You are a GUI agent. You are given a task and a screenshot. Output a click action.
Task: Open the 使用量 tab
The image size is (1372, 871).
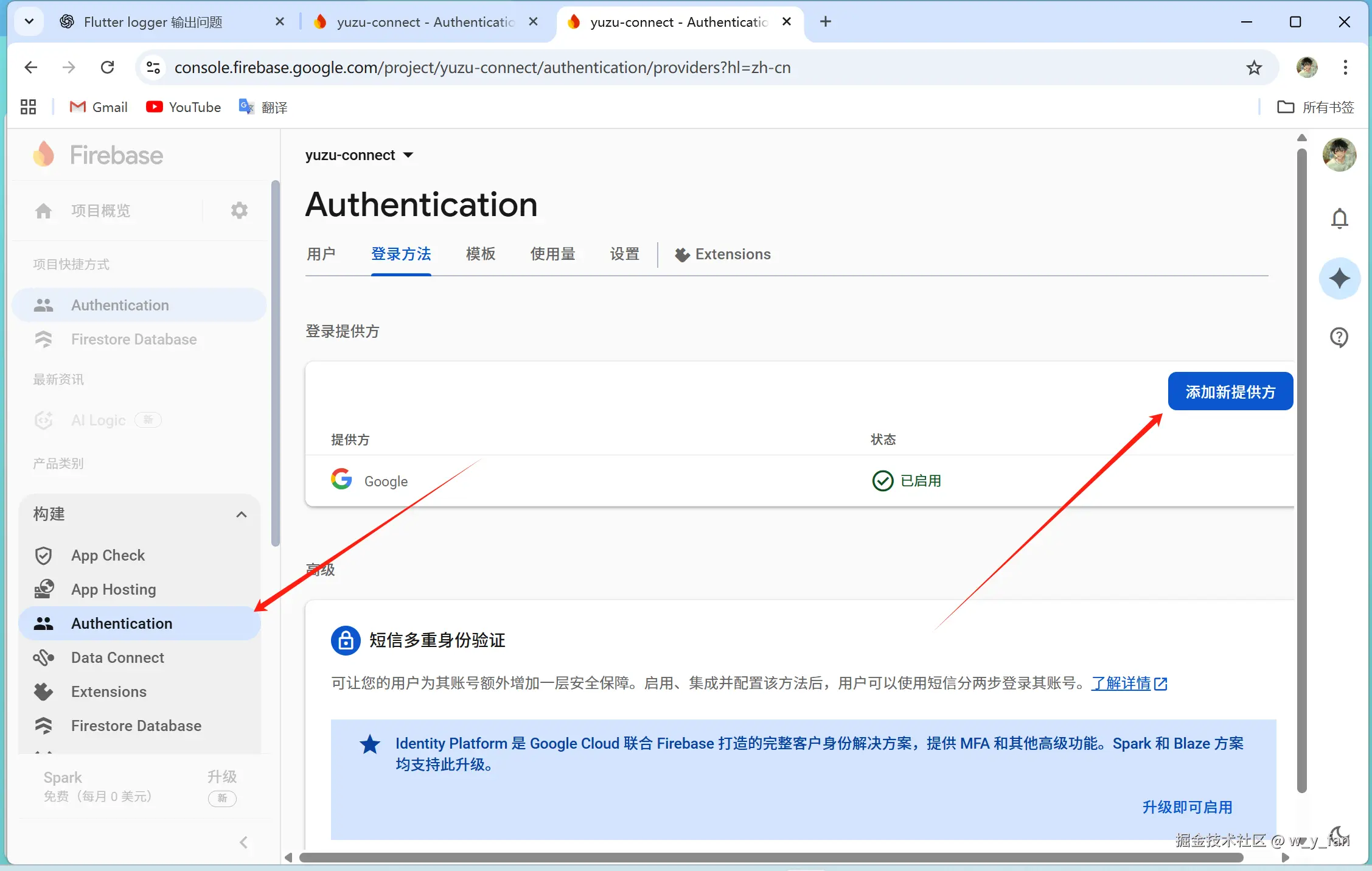553,254
